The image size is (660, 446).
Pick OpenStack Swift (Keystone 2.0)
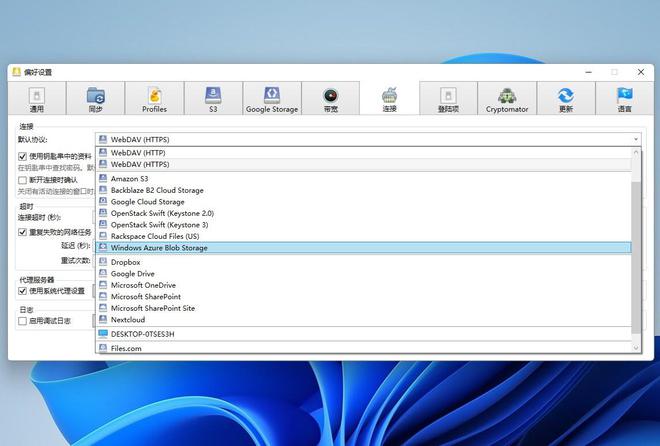[x=364, y=213]
